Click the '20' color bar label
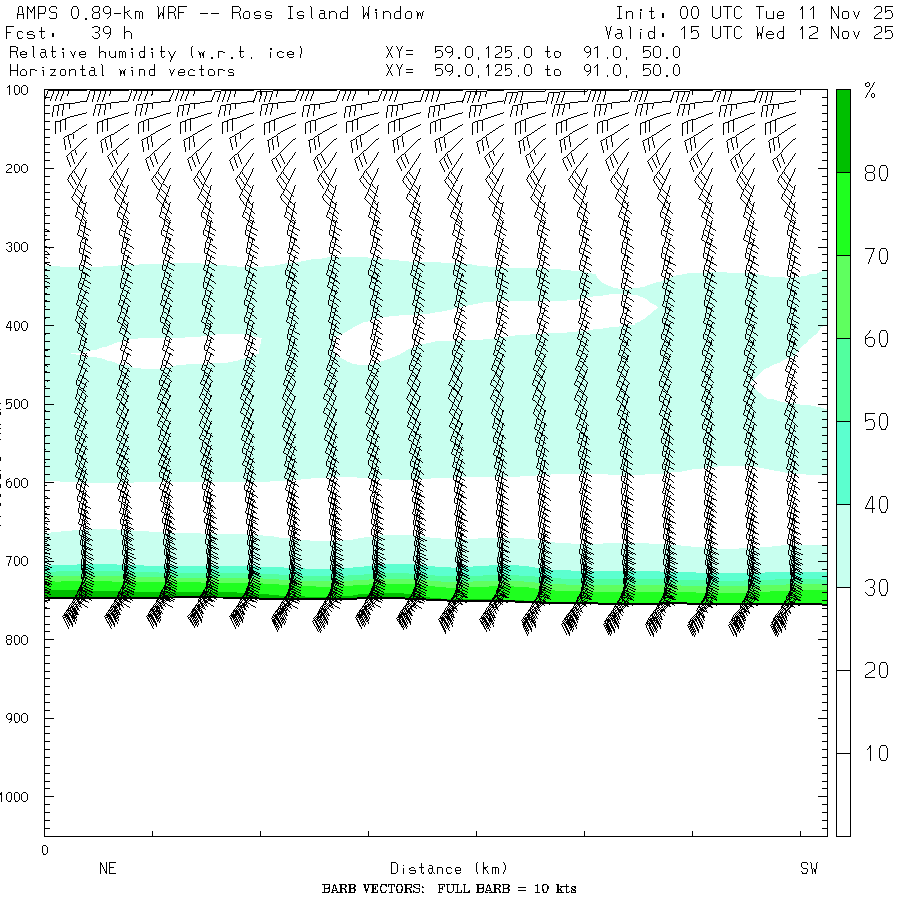The height and width of the screenshot is (900, 900). pyautogui.click(x=876, y=670)
